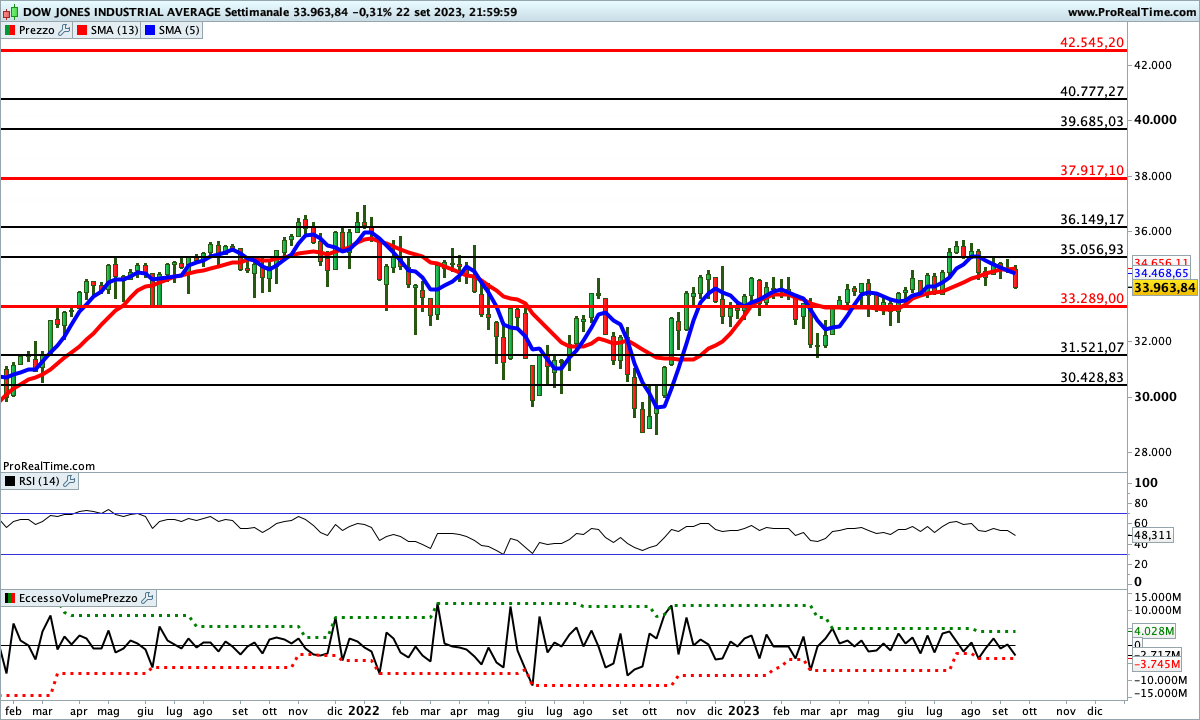Image resolution: width=1200 pixels, height=720 pixels.
Task: Select the RSI (14) indicator label
Action: point(40,481)
